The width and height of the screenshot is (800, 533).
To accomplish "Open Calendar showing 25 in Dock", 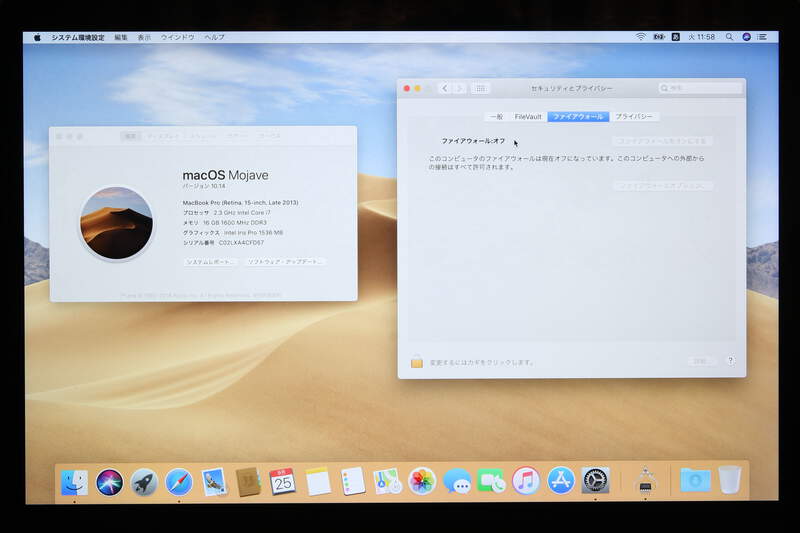I will pos(283,481).
